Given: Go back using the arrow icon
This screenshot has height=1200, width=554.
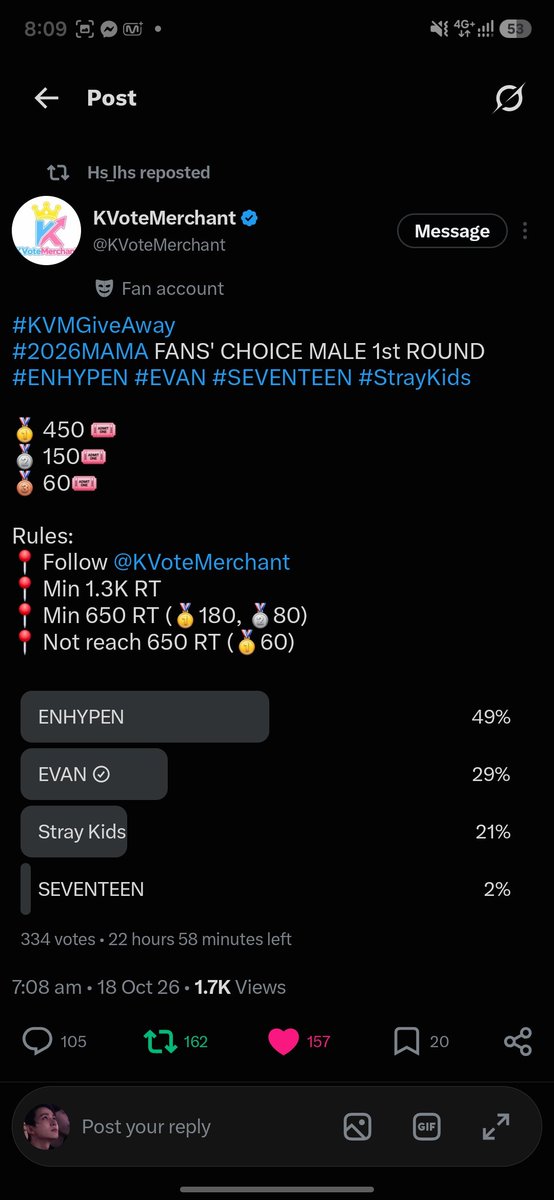Looking at the screenshot, I should point(46,98).
